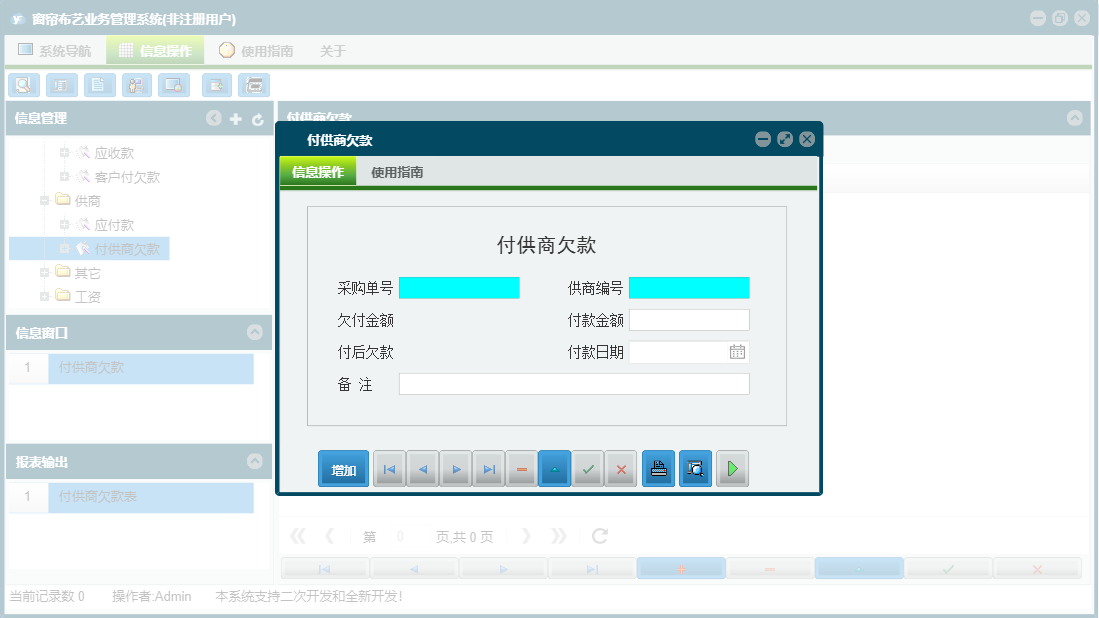This screenshot has height=618, width=1099.
Task: Click the 增加 button
Action: (343, 468)
